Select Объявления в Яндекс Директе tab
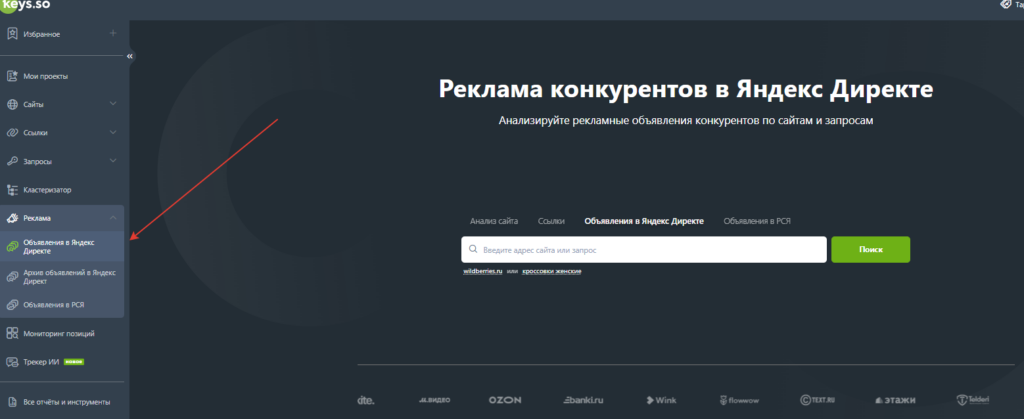The height and width of the screenshot is (419, 1024). pyautogui.click(x=644, y=221)
